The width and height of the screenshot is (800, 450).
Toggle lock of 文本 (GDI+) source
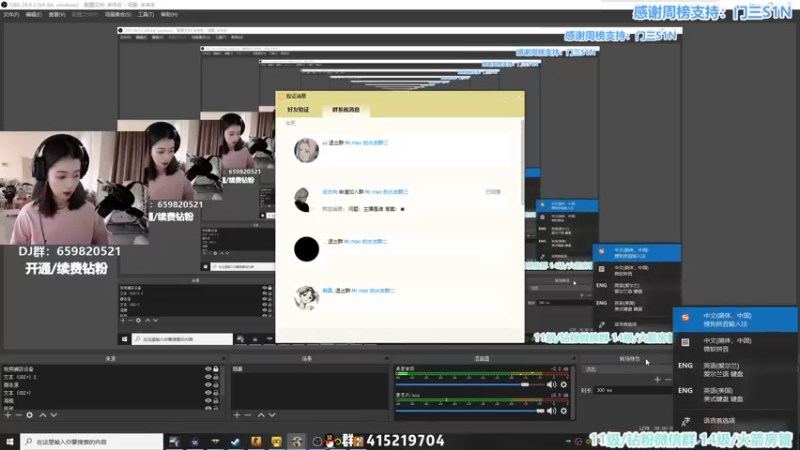[x=216, y=393]
